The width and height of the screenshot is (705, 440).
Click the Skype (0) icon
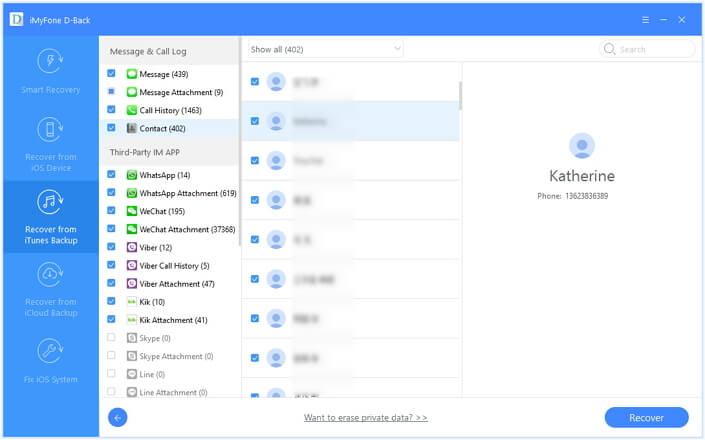131,338
